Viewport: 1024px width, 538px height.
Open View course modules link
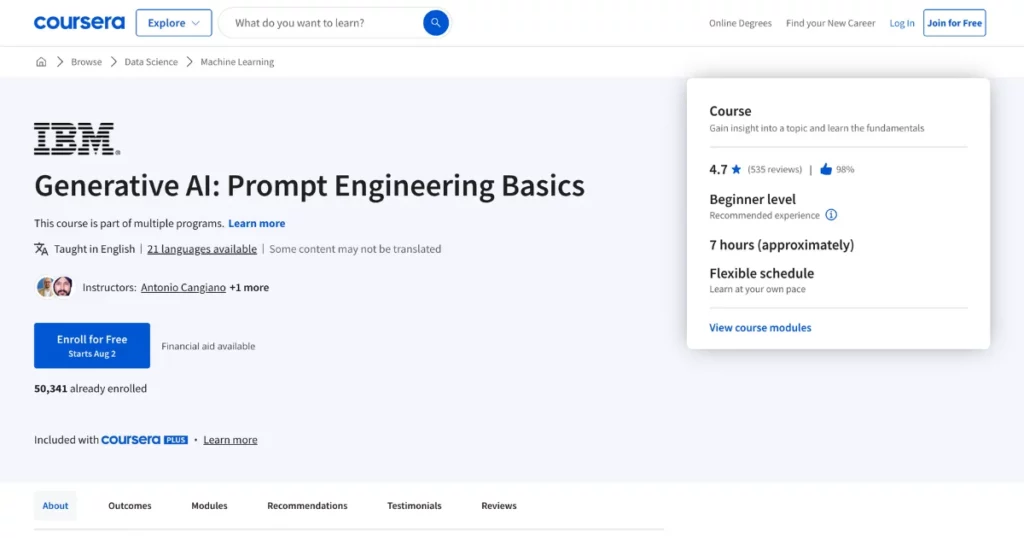[x=760, y=328]
